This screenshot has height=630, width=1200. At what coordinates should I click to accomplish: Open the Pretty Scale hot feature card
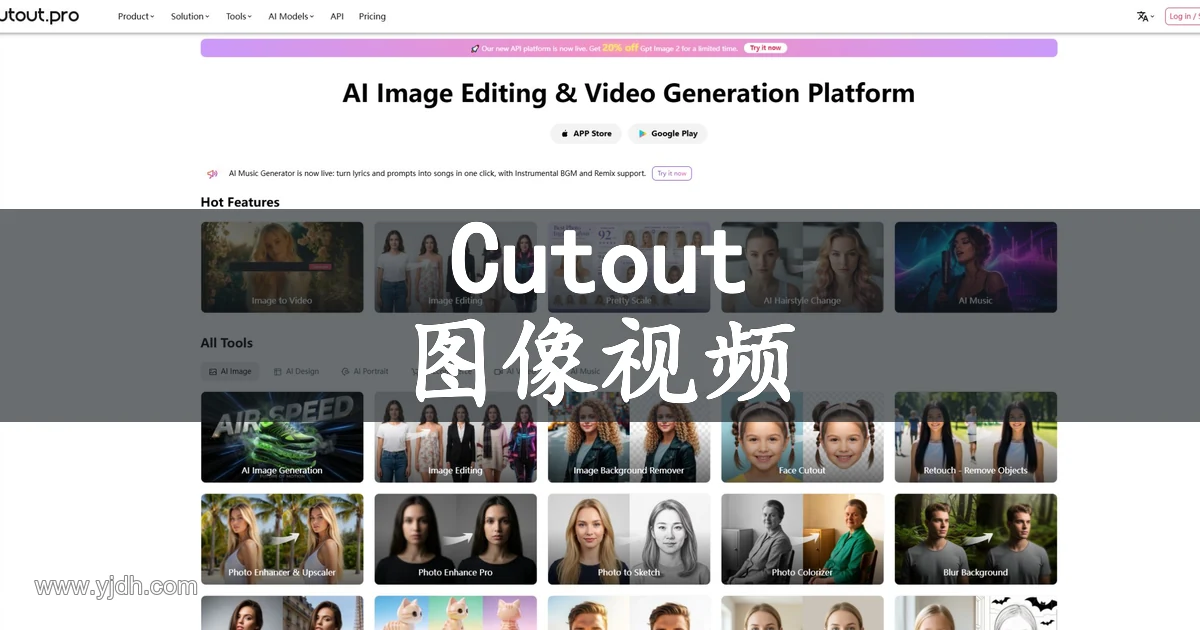click(x=629, y=267)
